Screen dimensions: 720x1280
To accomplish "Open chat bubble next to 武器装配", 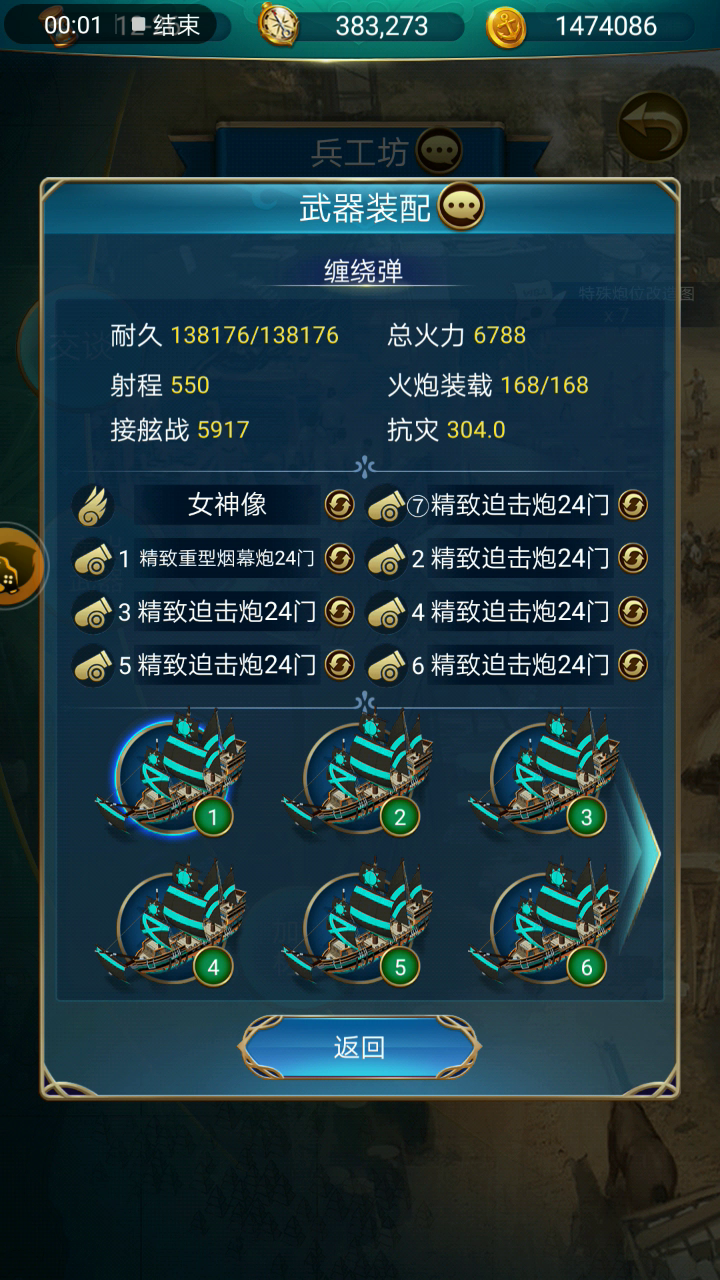I will click(461, 207).
